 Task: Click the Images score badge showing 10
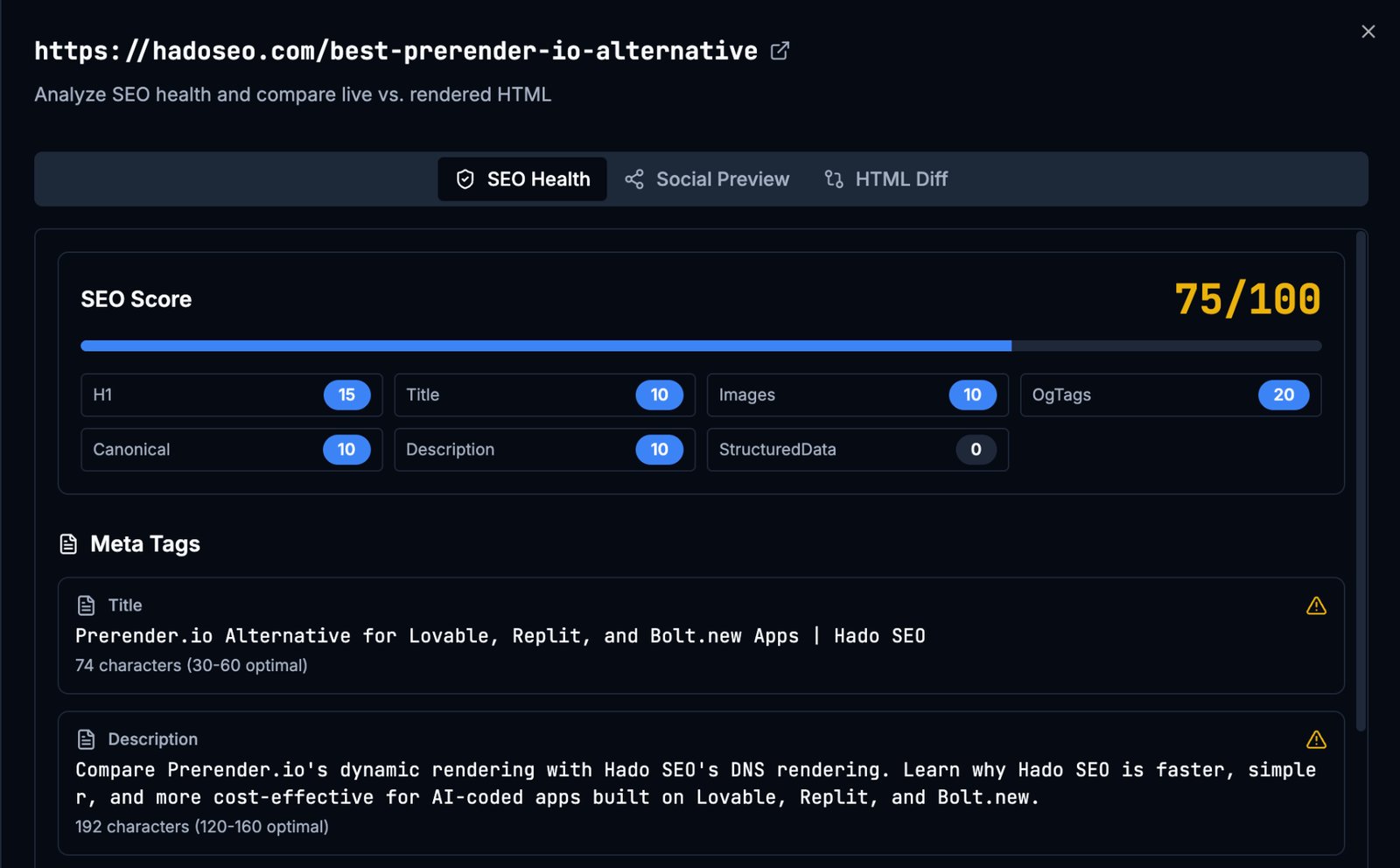(972, 395)
